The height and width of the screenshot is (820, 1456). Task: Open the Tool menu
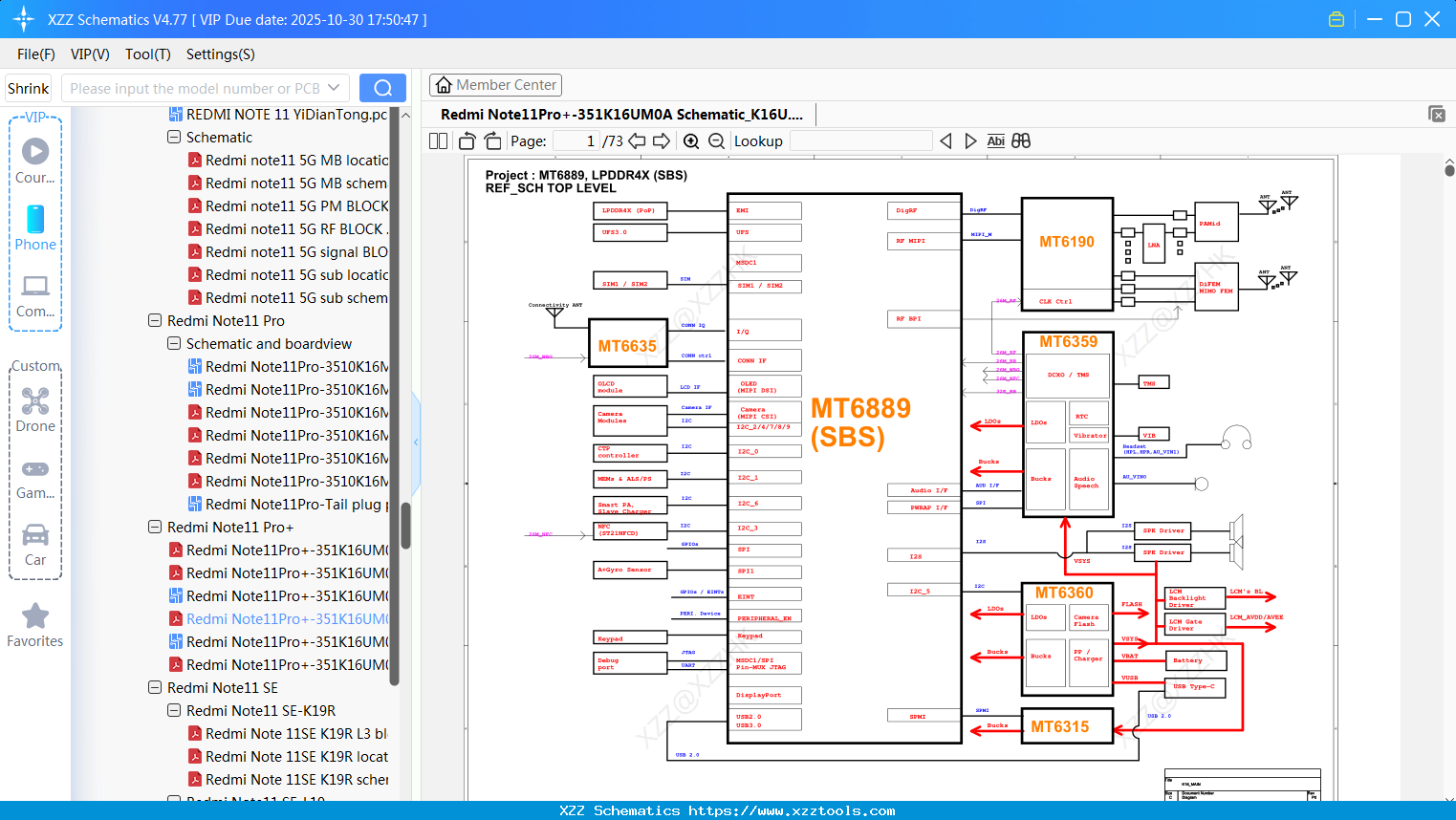pyautogui.click(x=147, y=54)
